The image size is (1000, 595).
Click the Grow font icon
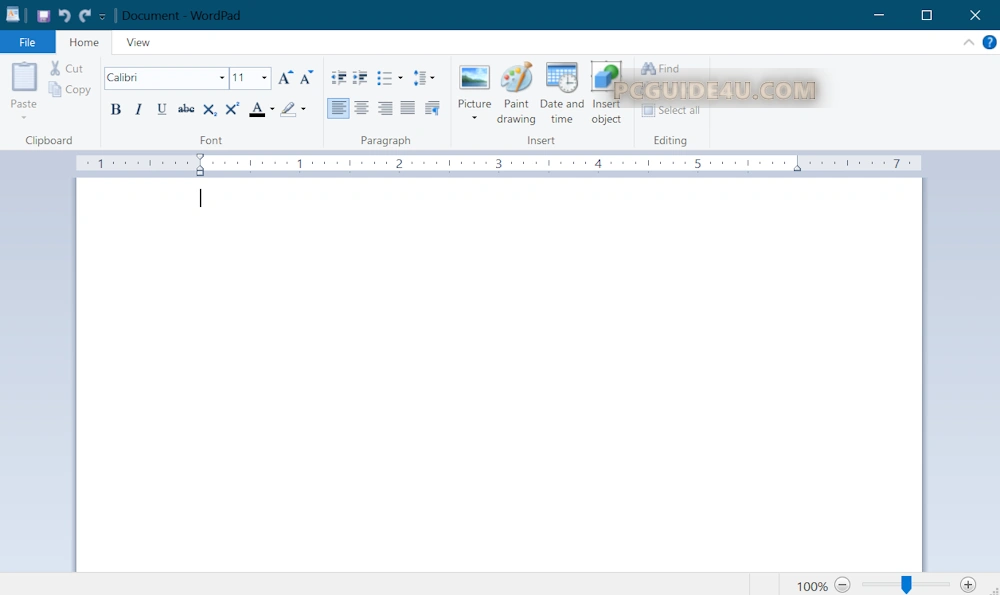pyautogui.click(x=285, y=78)
